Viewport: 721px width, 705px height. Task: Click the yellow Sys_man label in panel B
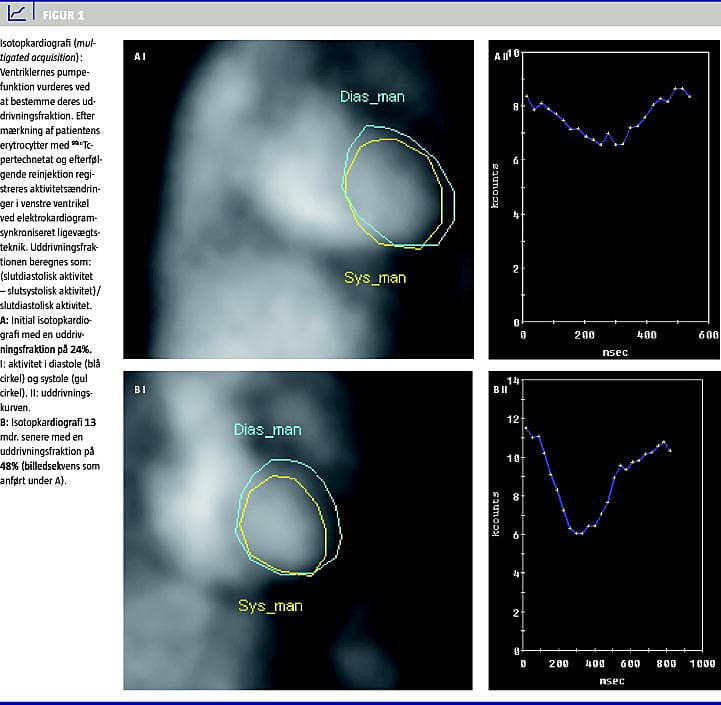[270, 605]
